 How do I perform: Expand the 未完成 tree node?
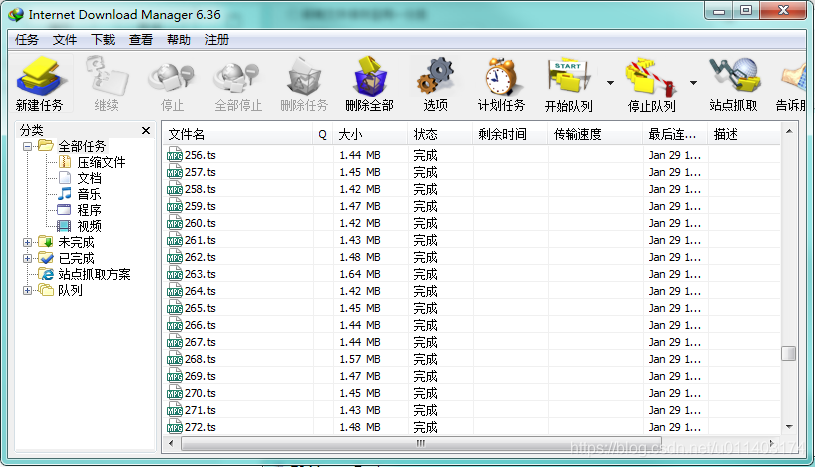coord(28,242)
